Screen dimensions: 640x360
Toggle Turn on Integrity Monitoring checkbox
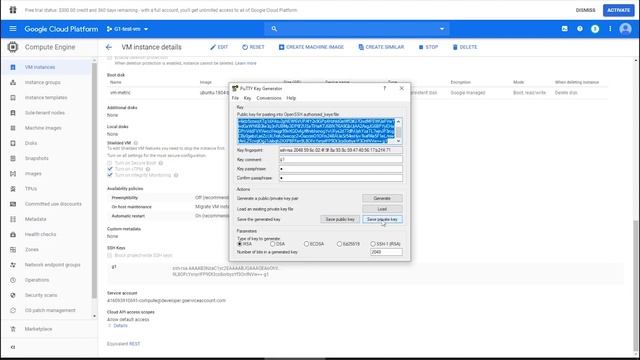click(110, 175)
